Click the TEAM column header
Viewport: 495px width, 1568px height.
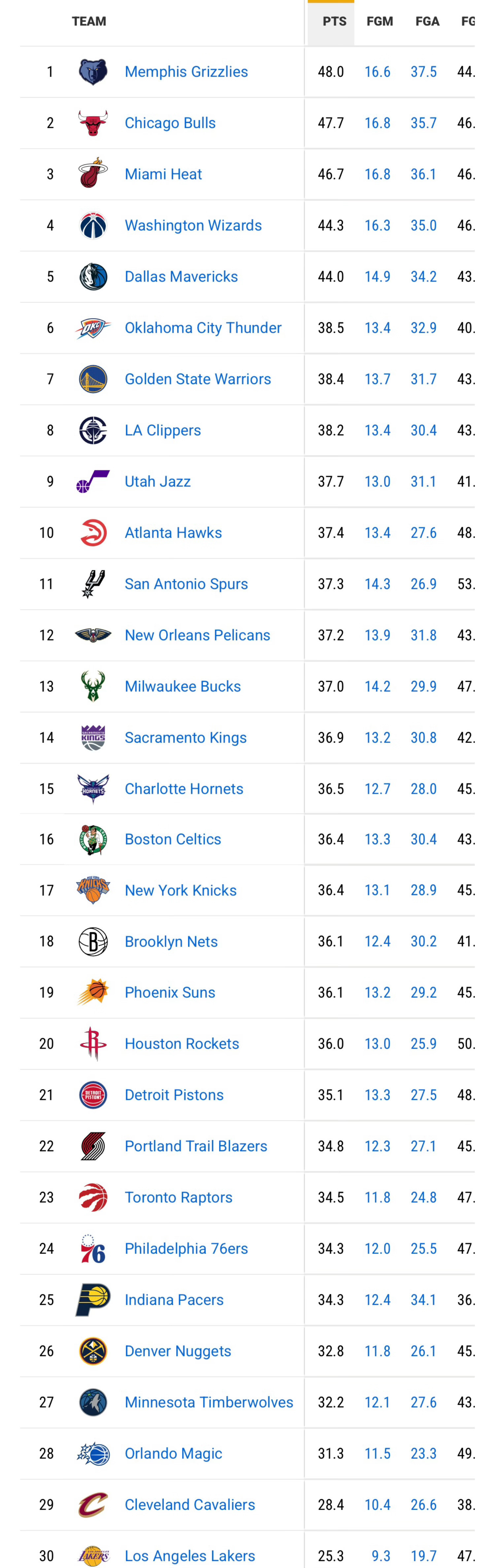pos(89,22)
